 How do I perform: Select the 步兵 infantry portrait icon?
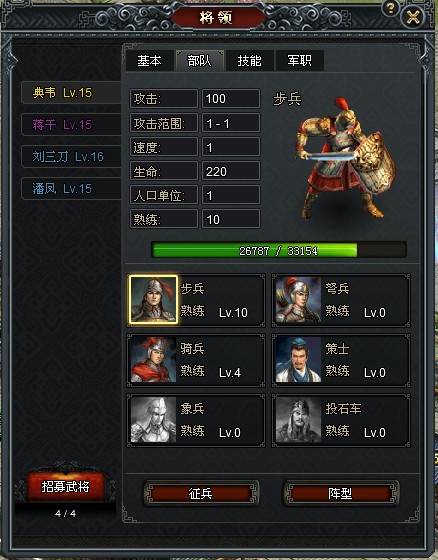pos(153,299)
